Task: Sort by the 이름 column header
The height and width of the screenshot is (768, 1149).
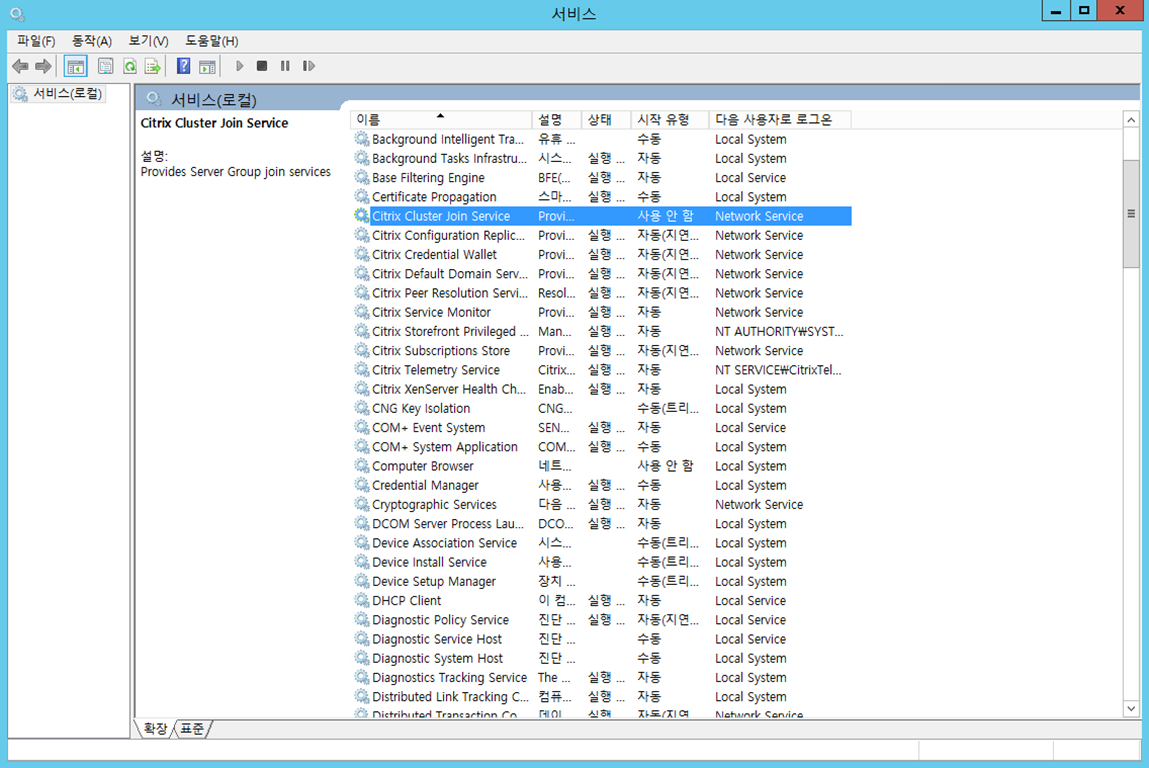Action: pyautogui.click(x=440, y=119)
